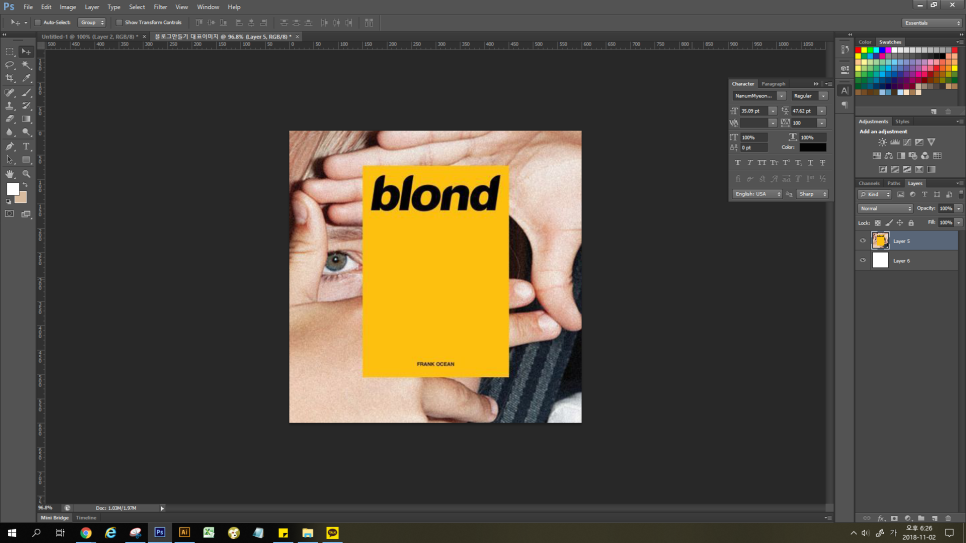This screenshot has width=966, height=543.
Task: Open the font size dropdown arrow
Action: (773, 111)
